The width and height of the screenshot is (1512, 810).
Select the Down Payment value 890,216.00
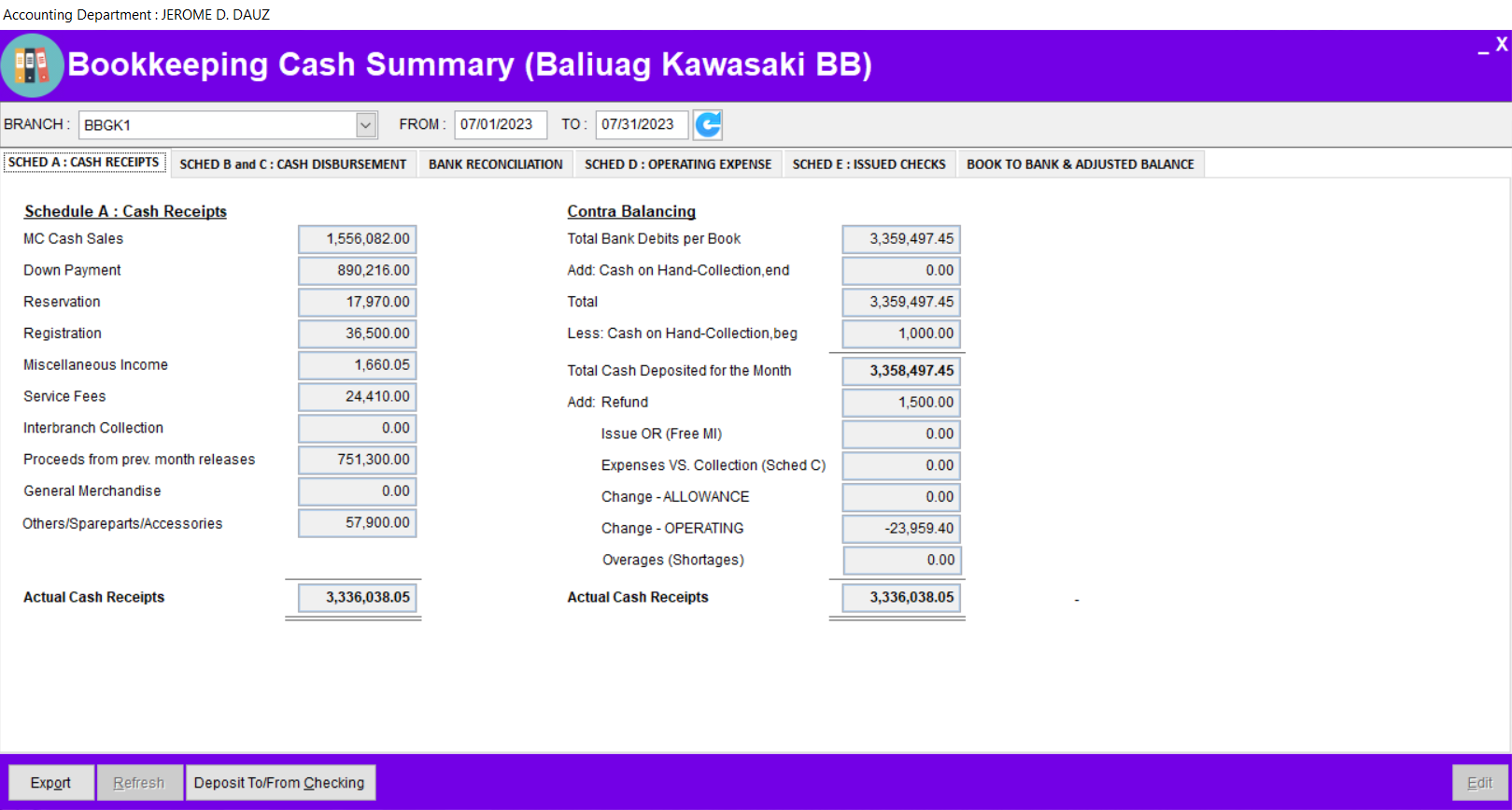point(358,271)
